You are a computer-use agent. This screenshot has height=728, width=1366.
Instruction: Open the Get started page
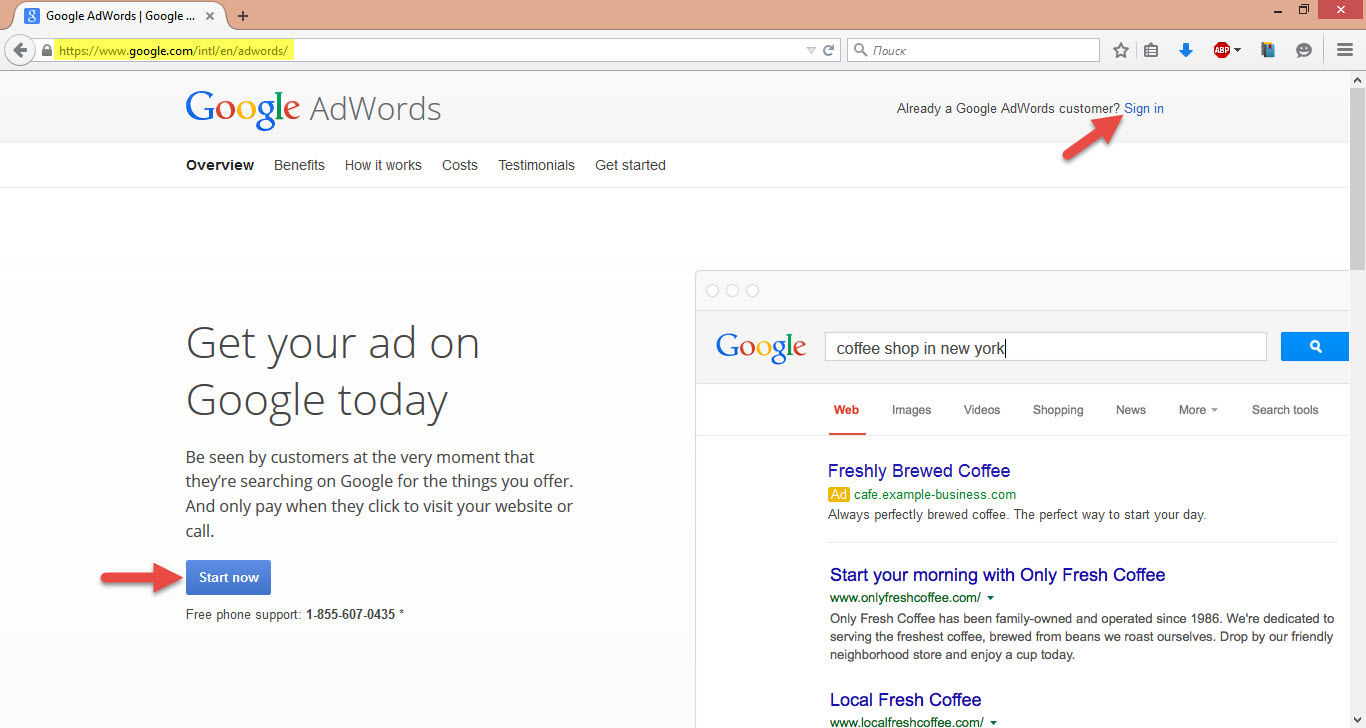point(630,165)
